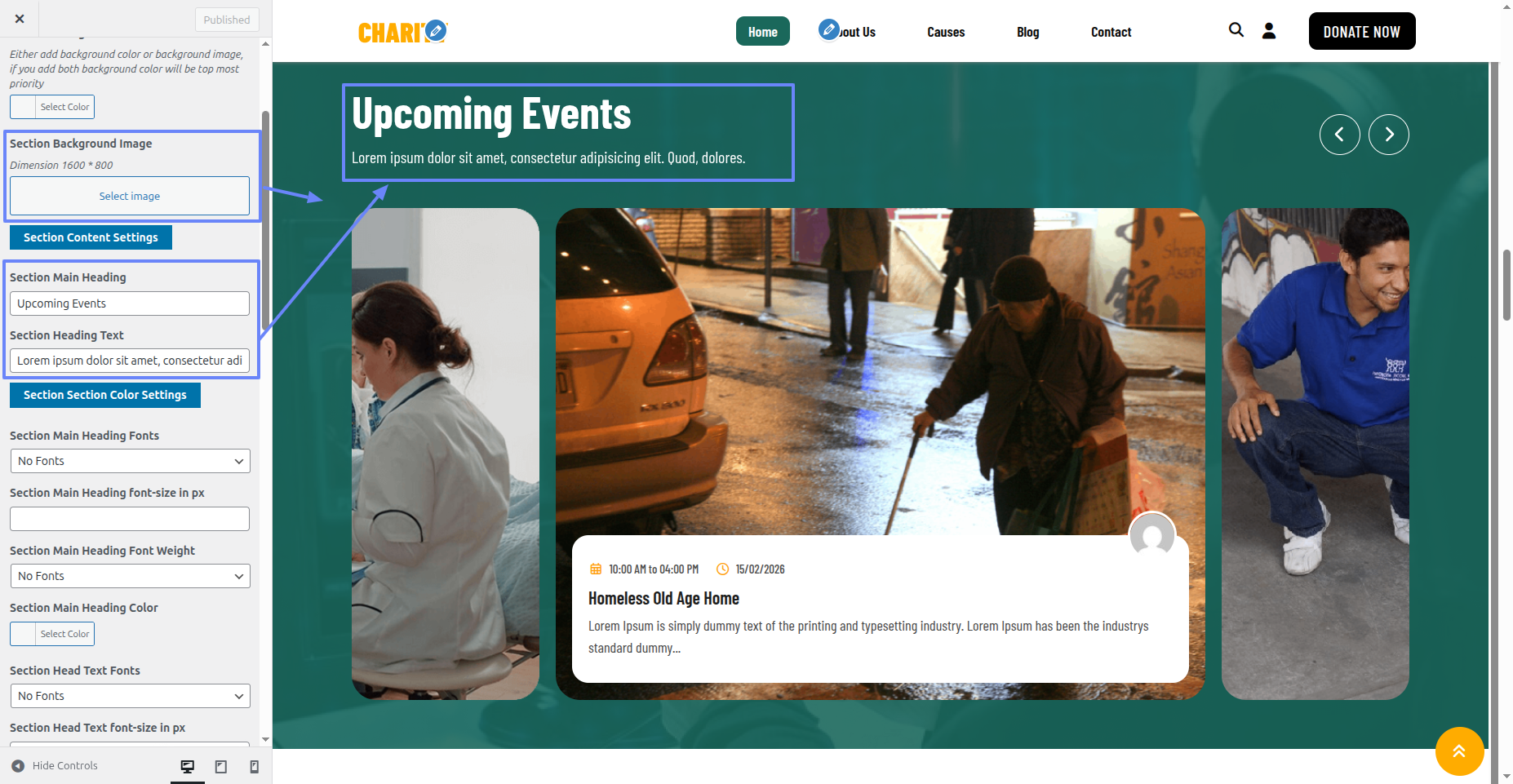Click the user account icon in the header
1513x784 pixels.
click(x=1269, y=31)
